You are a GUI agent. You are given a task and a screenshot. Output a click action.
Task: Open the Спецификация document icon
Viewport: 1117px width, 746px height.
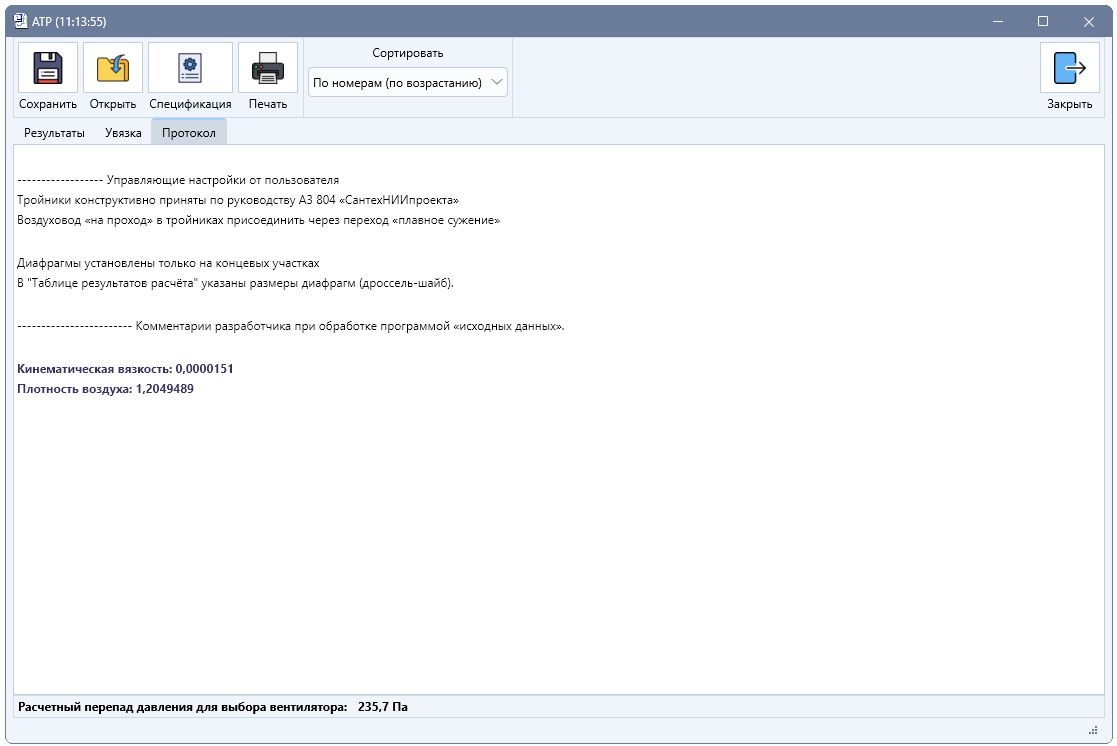190,68
